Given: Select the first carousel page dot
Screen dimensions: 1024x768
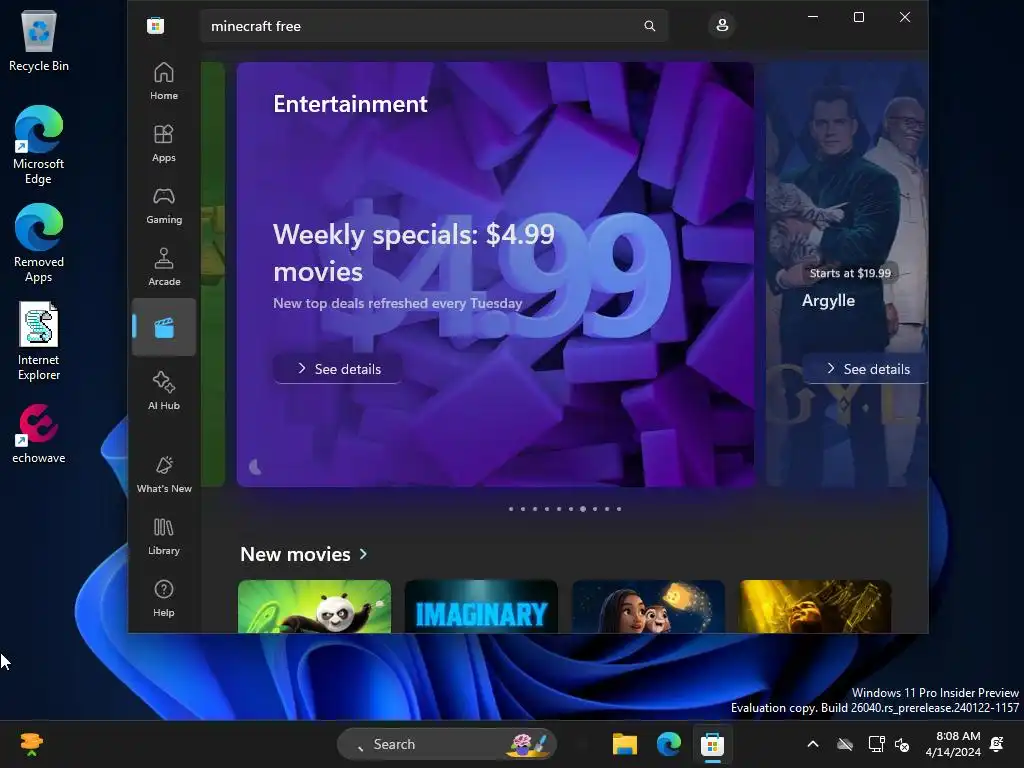Looking at the screenshot, I should (x=511, y=509).
